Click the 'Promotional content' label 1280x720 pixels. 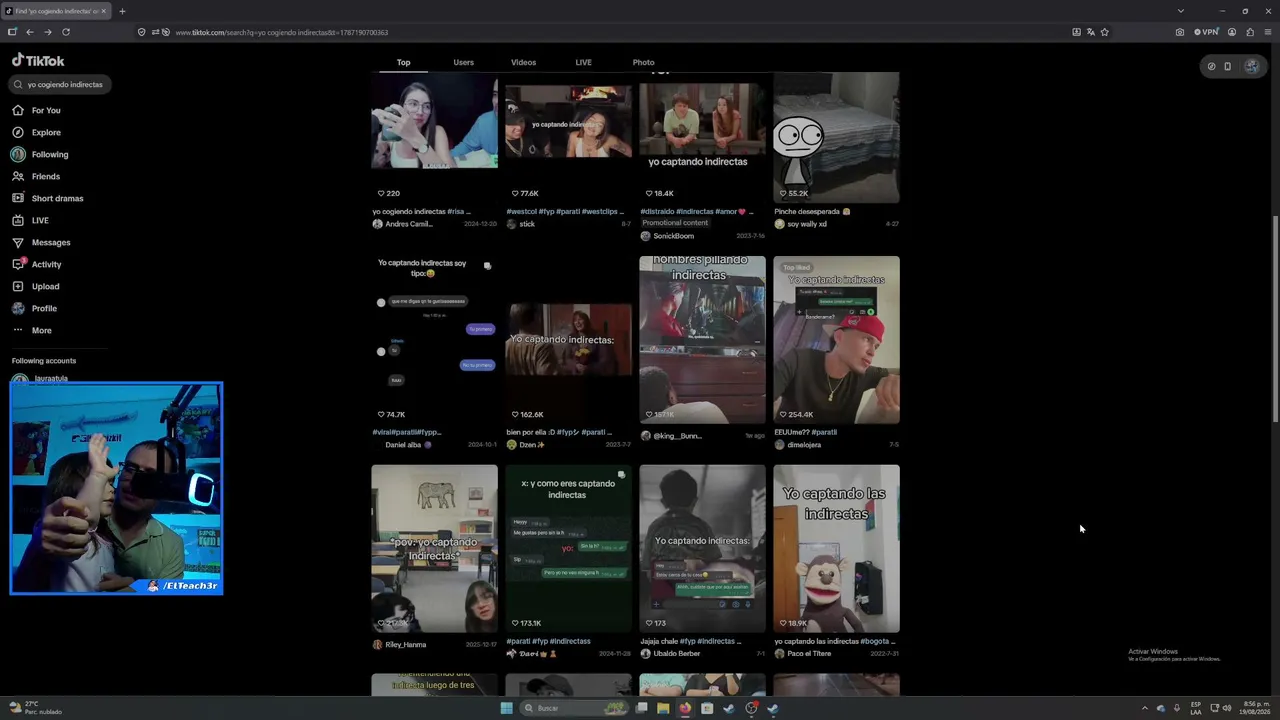click(x=675, y=223)
